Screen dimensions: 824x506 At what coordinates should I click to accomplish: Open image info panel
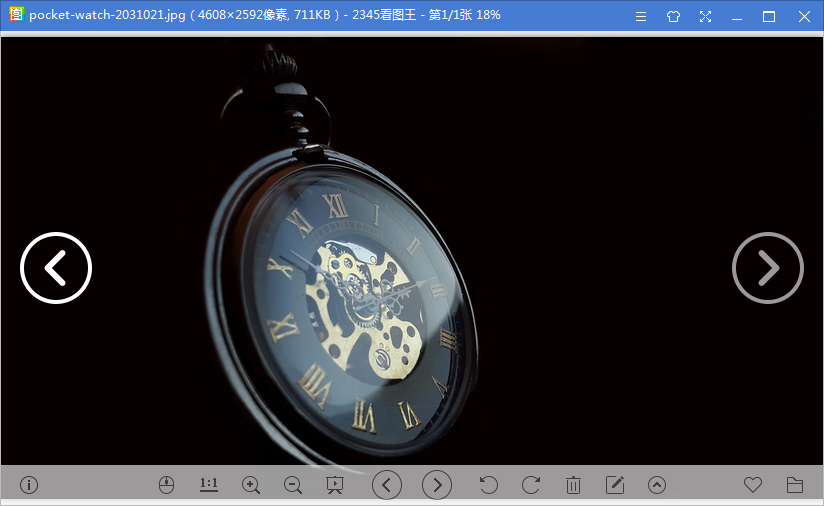click(29, 485)
